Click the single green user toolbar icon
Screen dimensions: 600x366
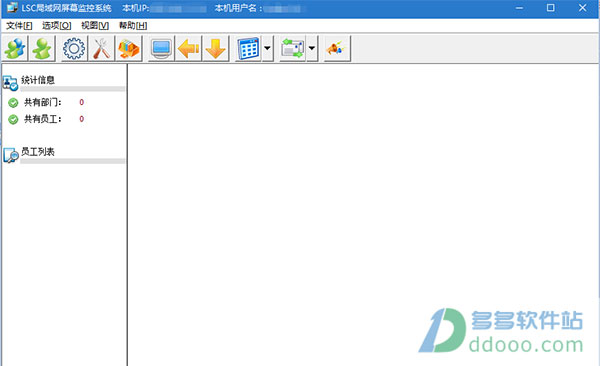tap(42, 49)
